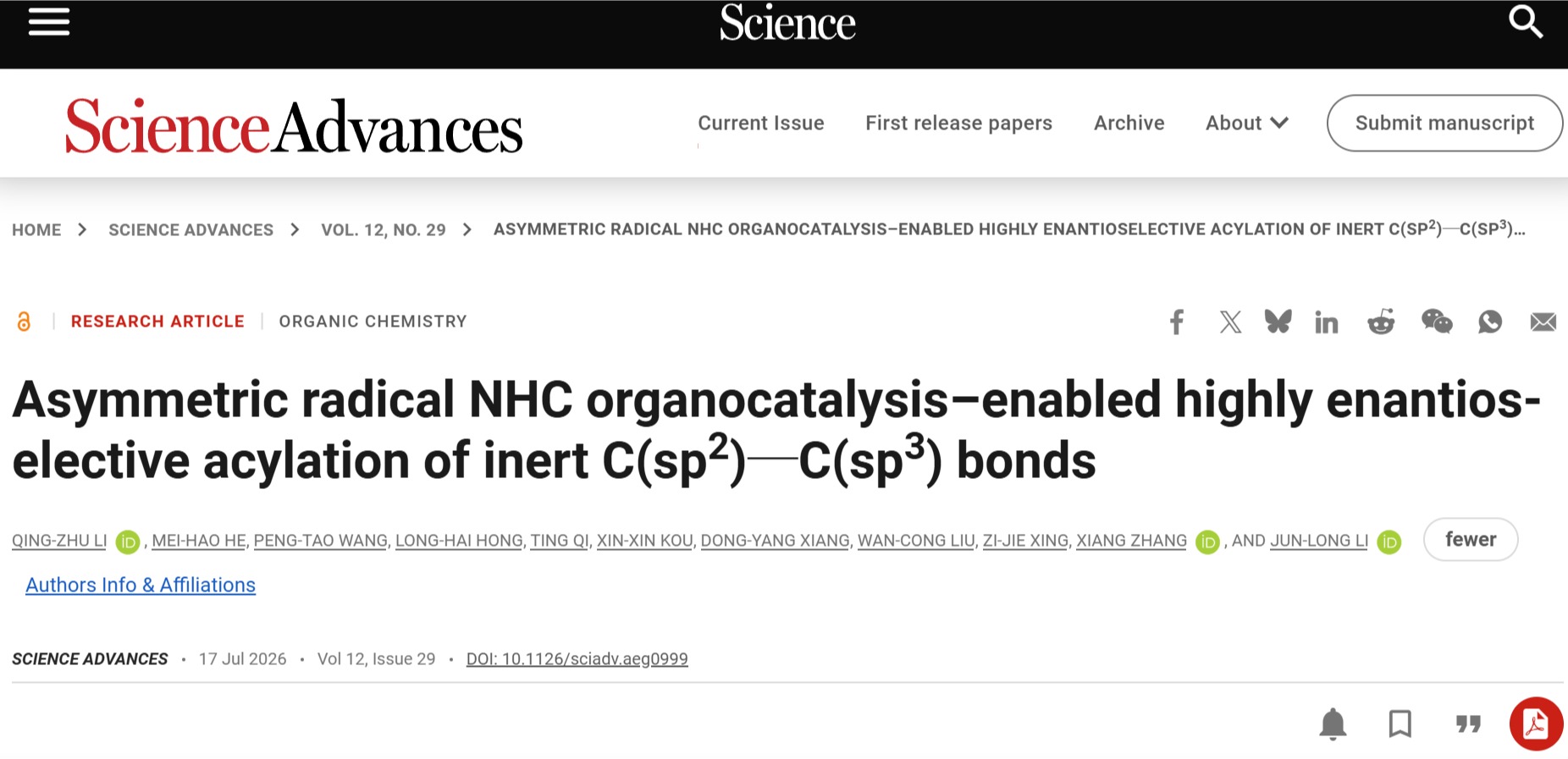The image size is (1568, 759).
Task: Download the PDF via red button
Action: [1536, 724]
